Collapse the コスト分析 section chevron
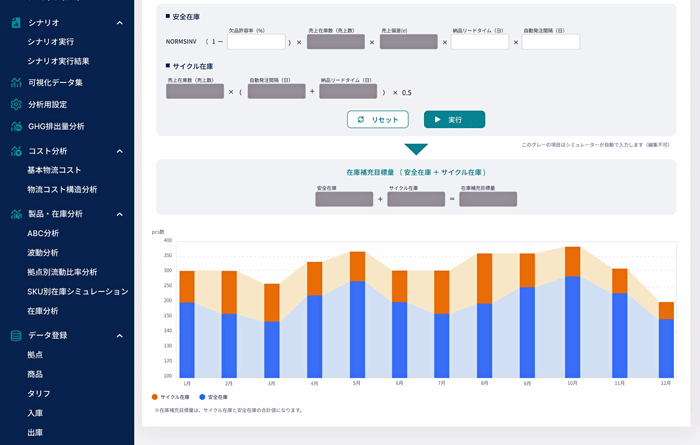700x445 pixels. (x=119, y=151)
